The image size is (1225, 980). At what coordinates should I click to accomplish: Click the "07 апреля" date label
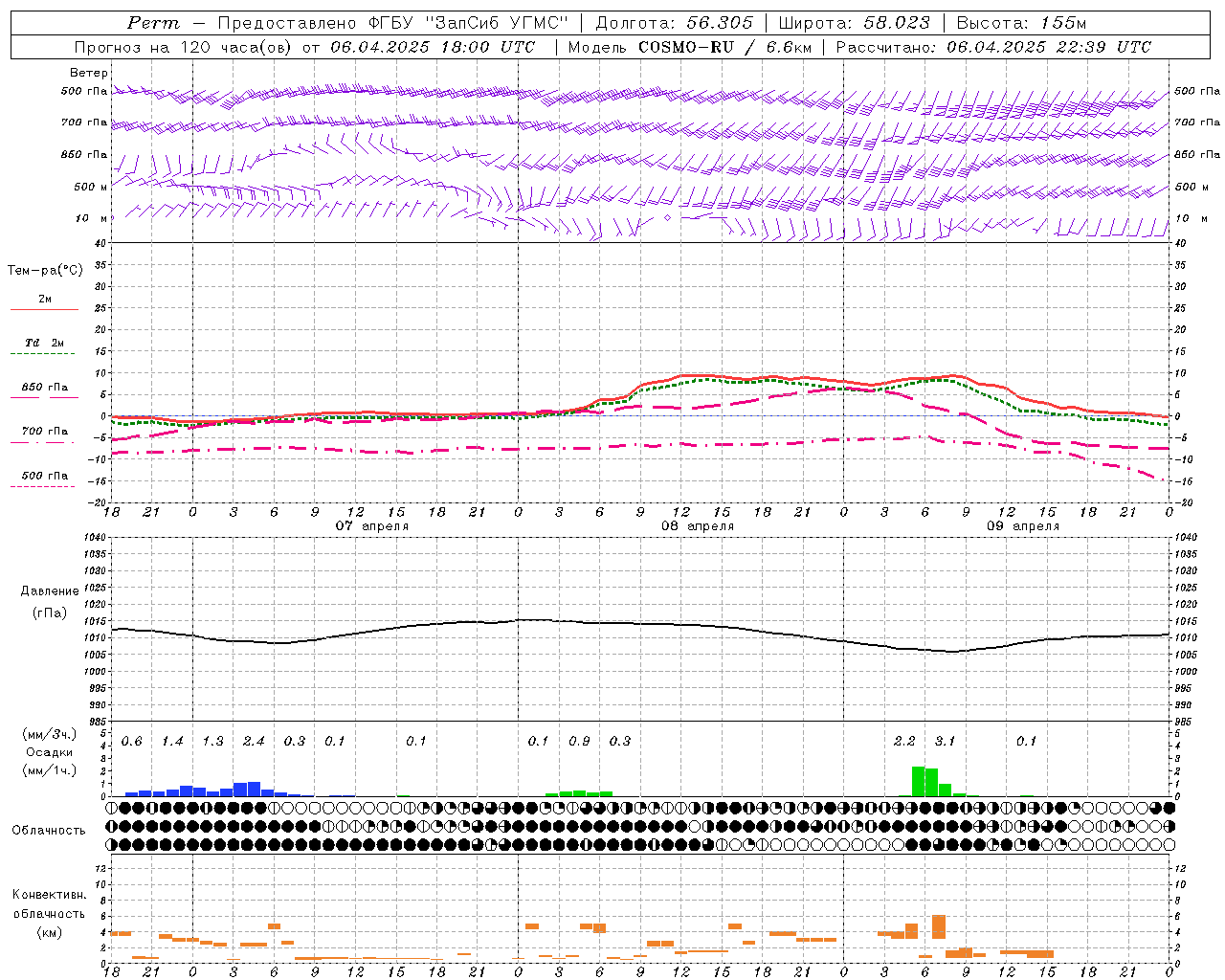pos(372,526)
